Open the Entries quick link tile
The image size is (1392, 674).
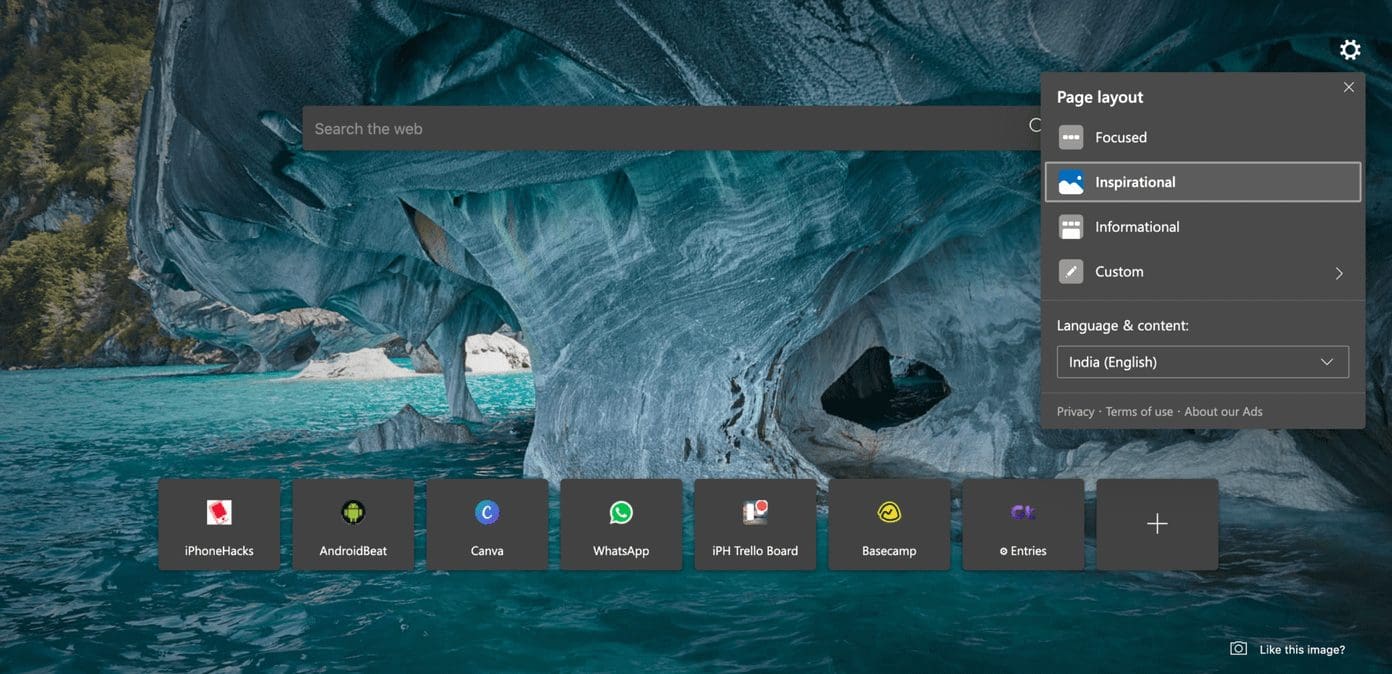point(1023,524)
